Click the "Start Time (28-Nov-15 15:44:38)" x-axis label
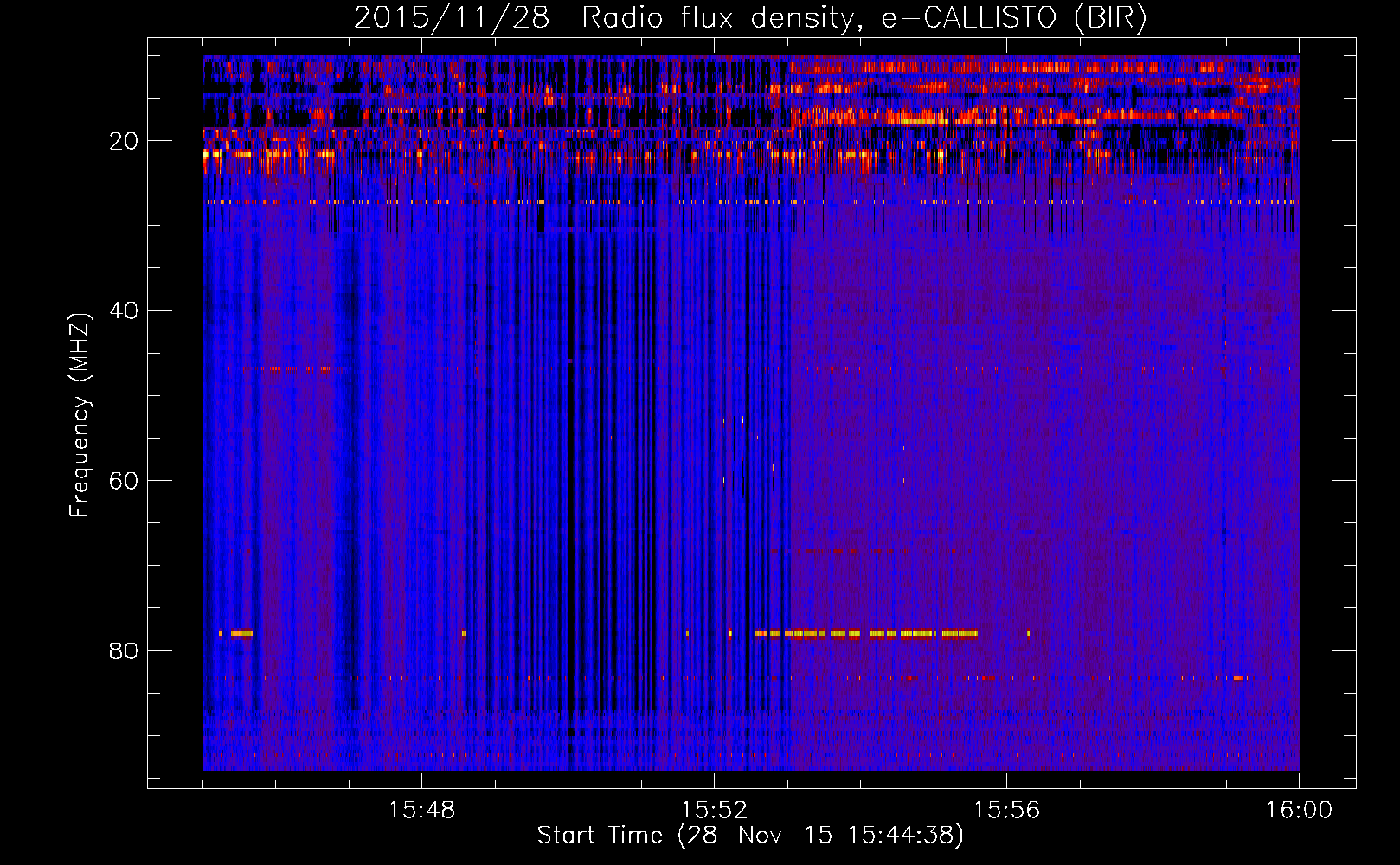This screenshot has height=865, width=1400. click(750, 836)
